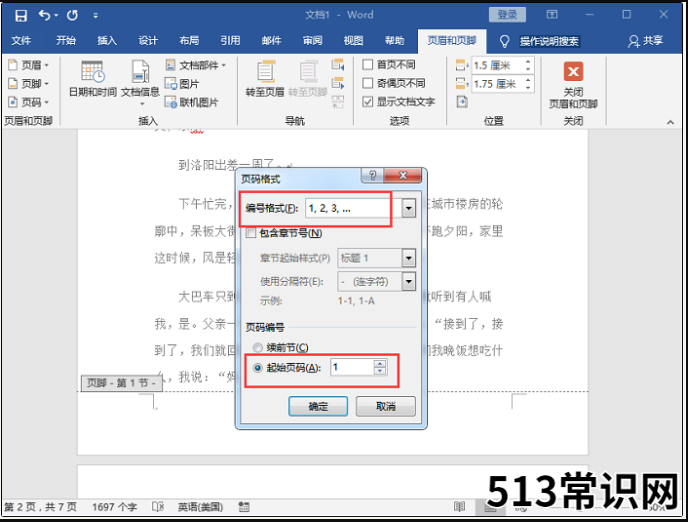Click the previous section navigation icon
The width and height of the screenshot is (688, 522).
click(338, 65)
